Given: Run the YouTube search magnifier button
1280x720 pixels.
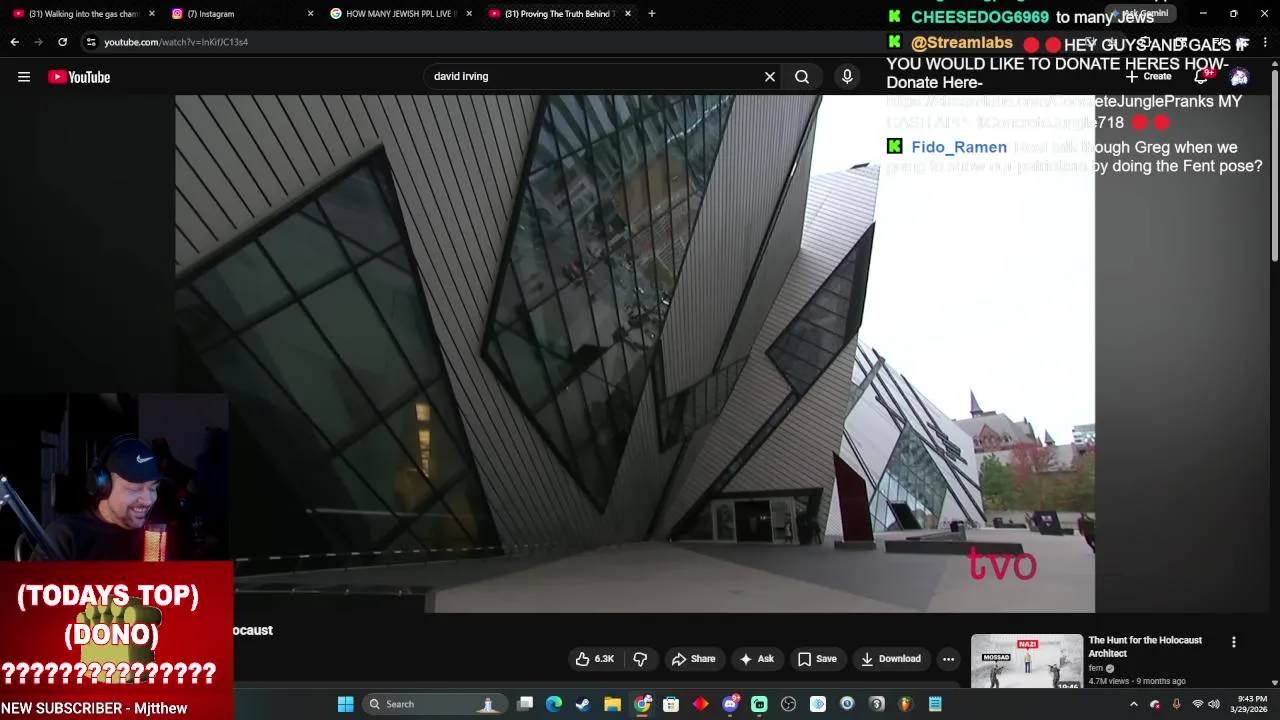Looking at the screenshot, I should tap(802, 76).
